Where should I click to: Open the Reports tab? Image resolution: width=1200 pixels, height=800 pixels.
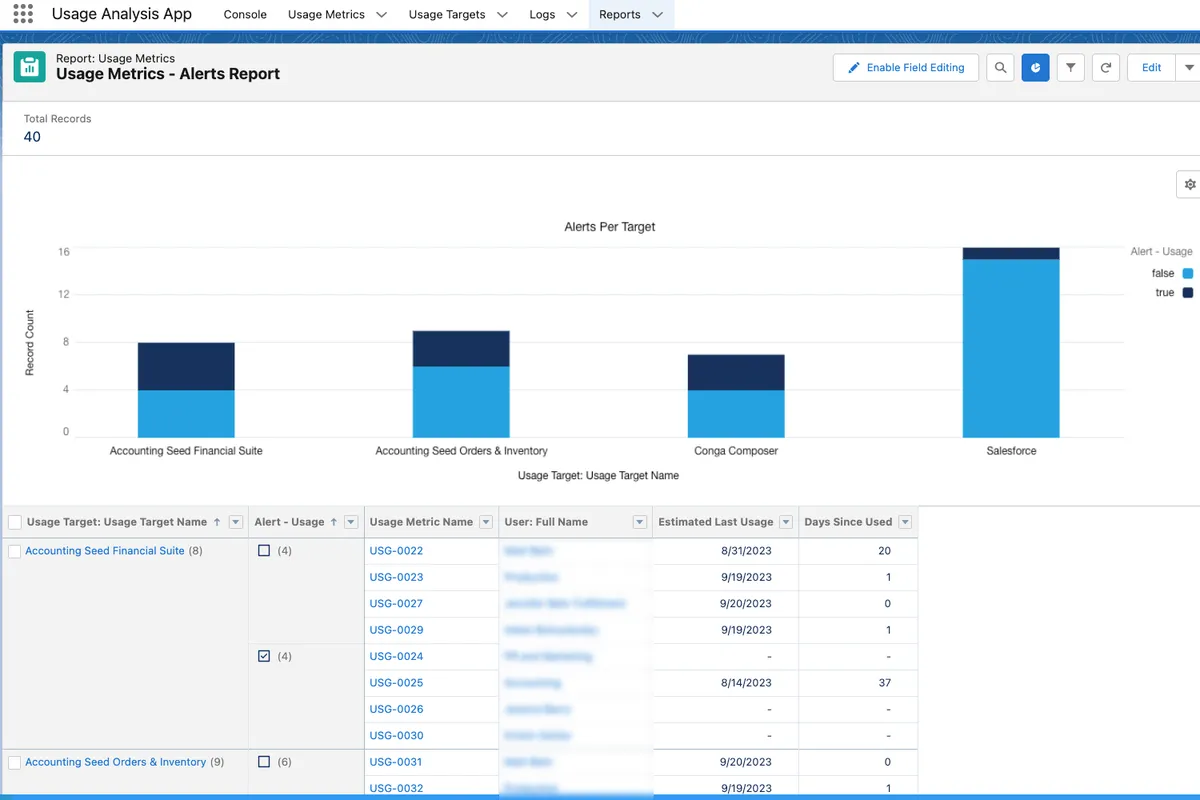pos(620,15)
